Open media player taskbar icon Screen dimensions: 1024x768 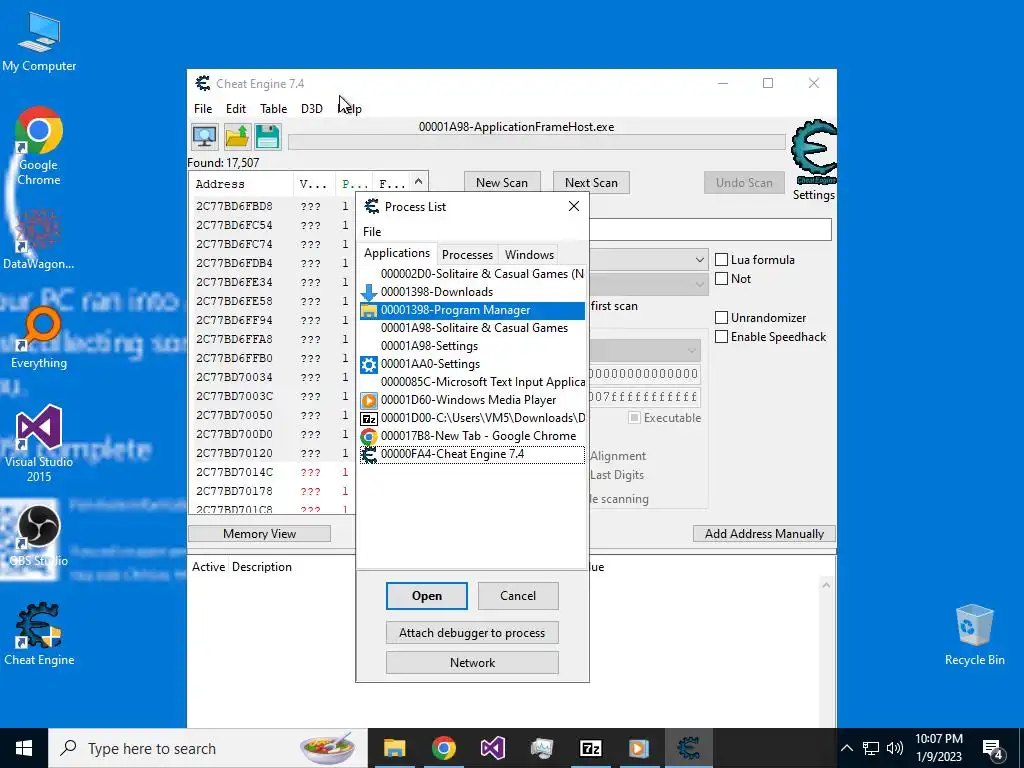639,748
